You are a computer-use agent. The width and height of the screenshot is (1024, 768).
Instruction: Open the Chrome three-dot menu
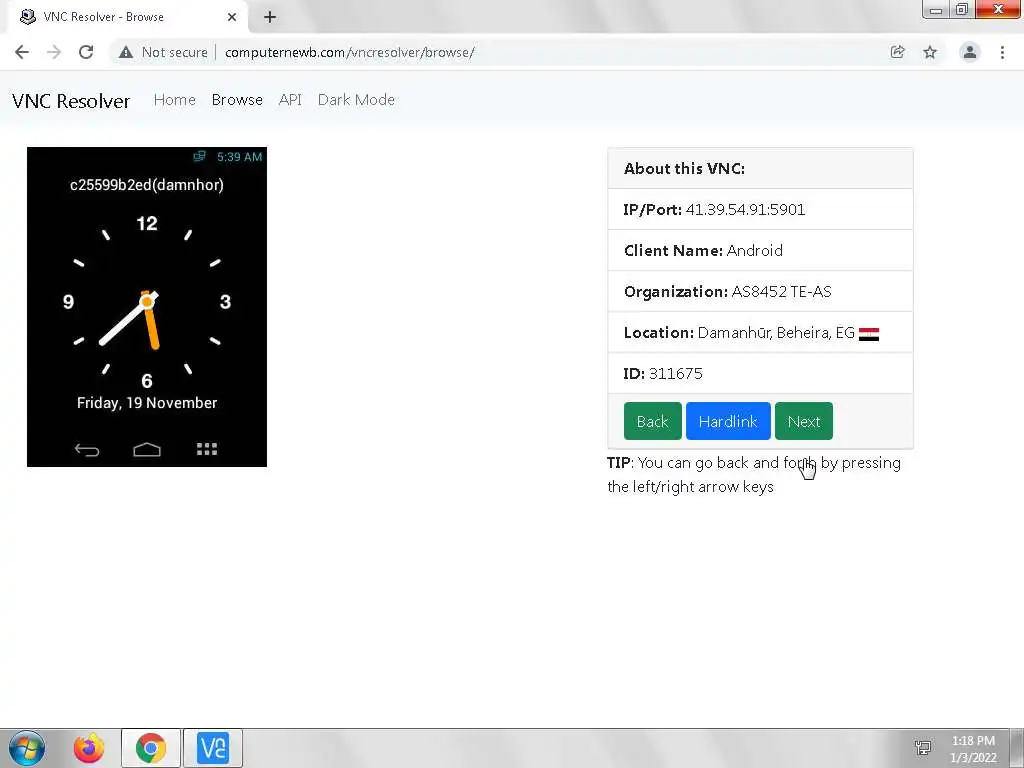pos(1002,52)
